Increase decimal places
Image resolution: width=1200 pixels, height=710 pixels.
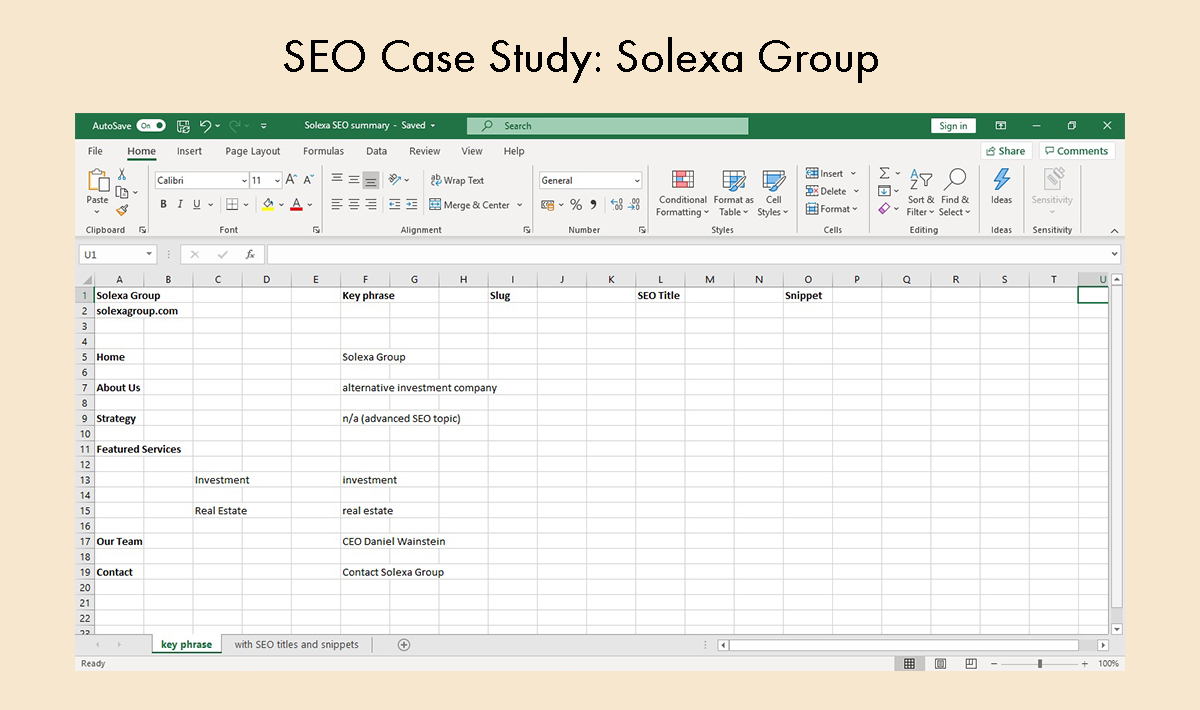(x=616, y=205)
